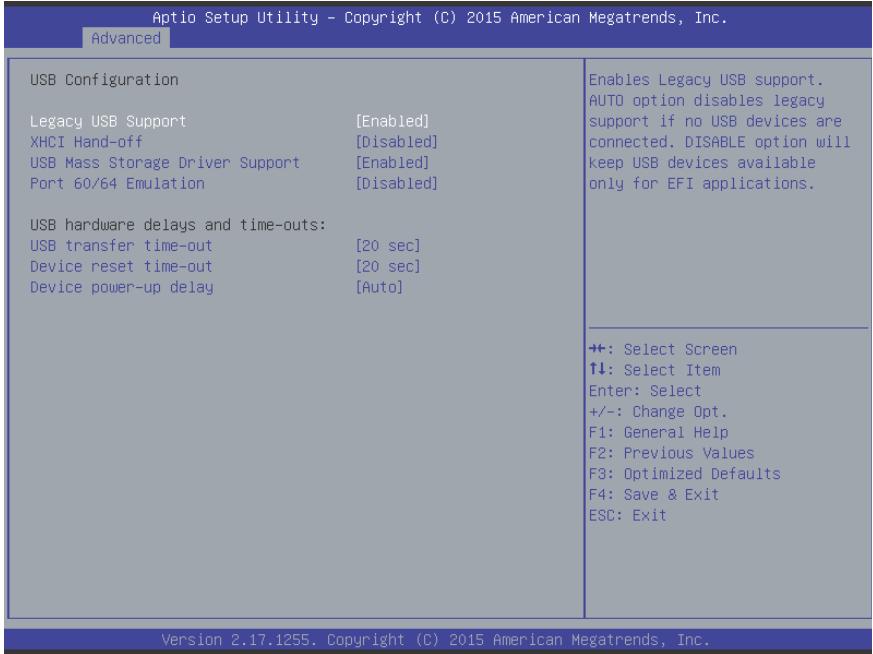Select Device power-up delay option
This screenshot has width=873, height=654.
tap(122, 287)
